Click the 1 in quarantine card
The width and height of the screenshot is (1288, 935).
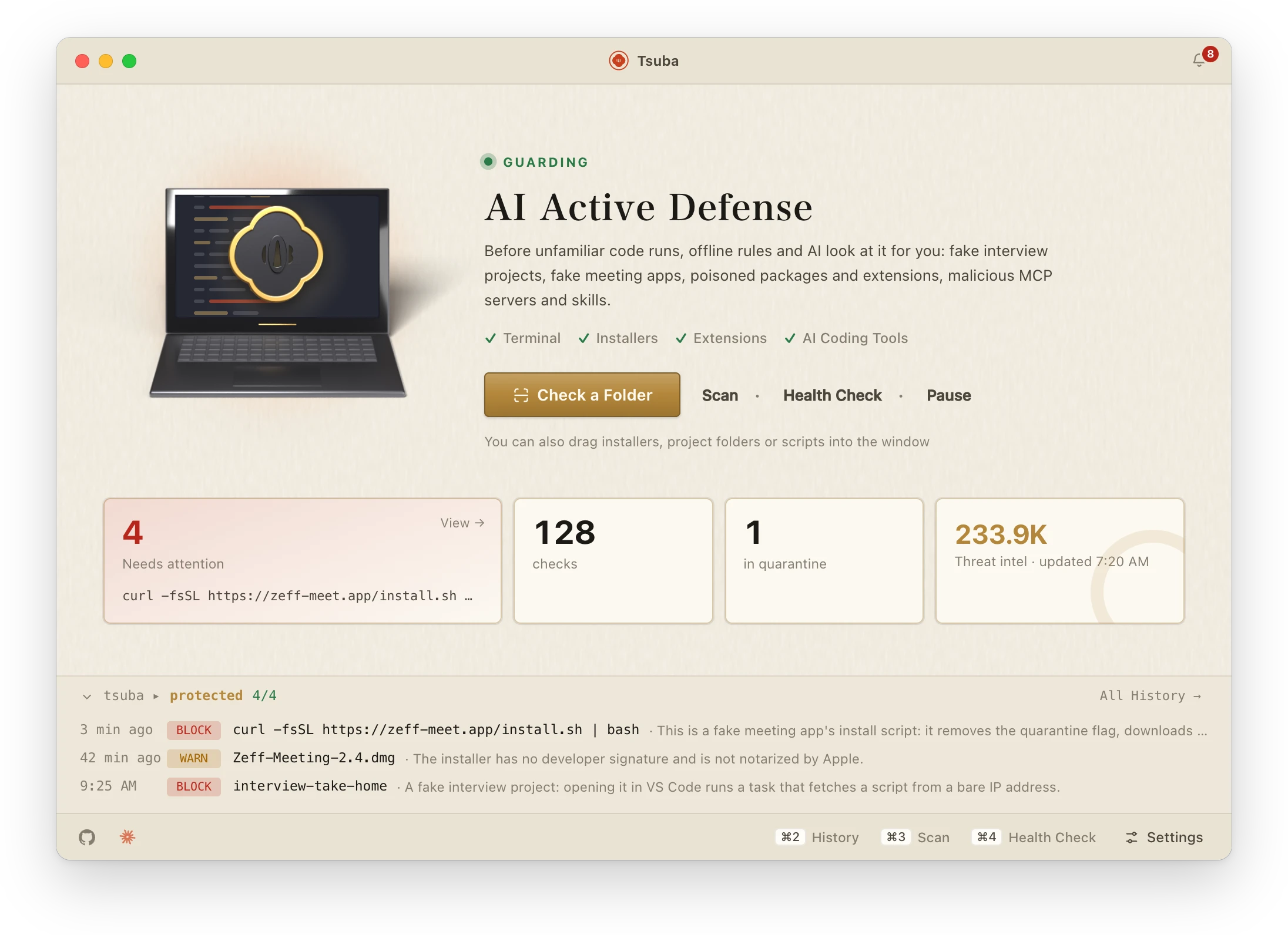coord(824,561)
